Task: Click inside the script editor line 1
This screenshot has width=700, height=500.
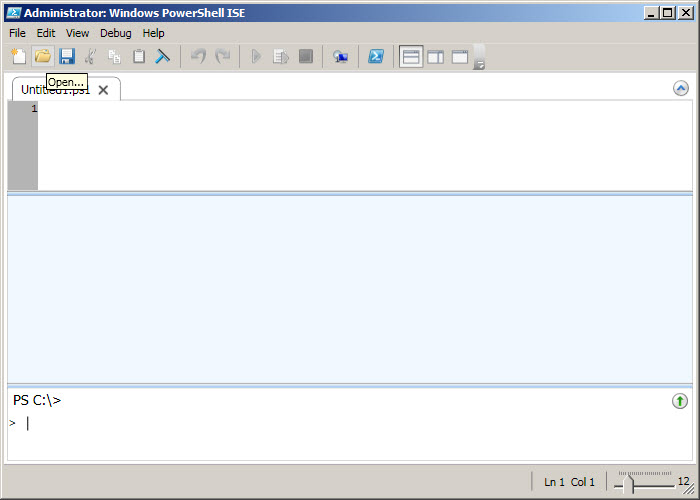Action: pos(364,109)
